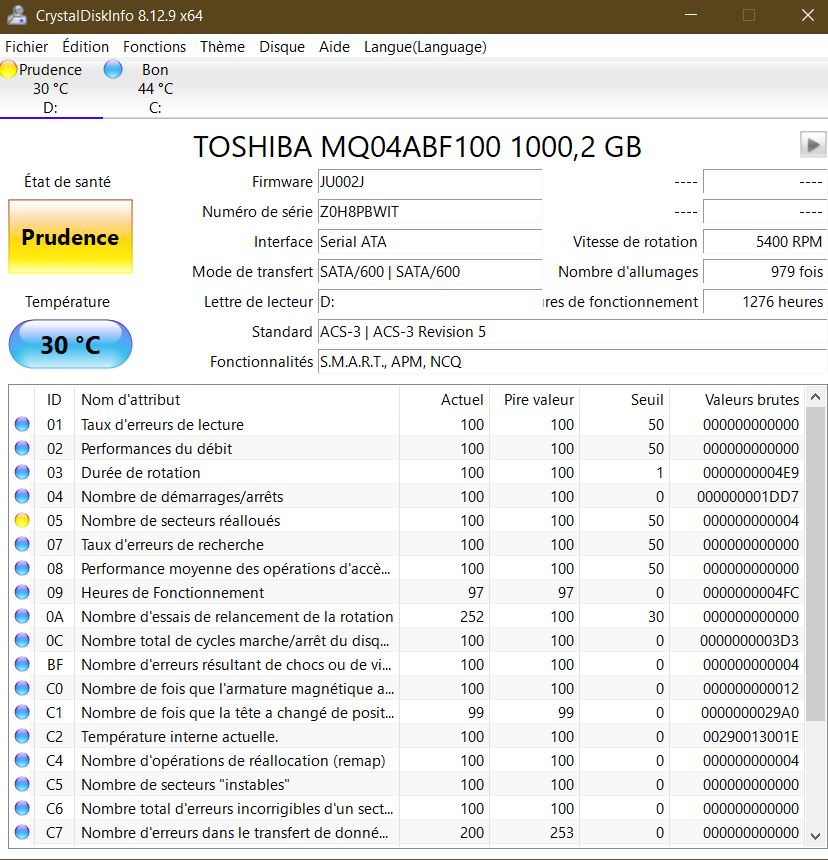Click the Firmware field JU002J
The image size is (828, 860).
[x=430, y=182]
